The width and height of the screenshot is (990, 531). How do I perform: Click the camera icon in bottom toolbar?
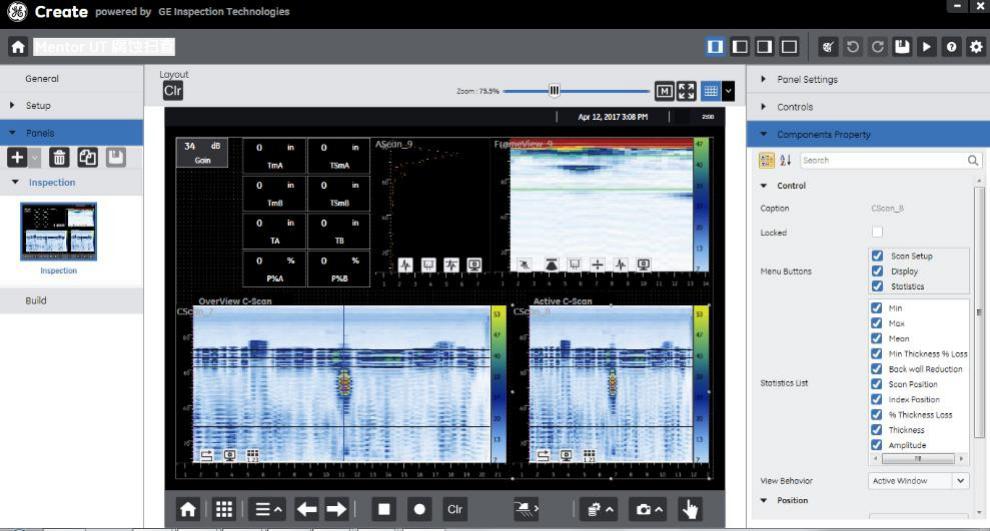coord(649,509)
